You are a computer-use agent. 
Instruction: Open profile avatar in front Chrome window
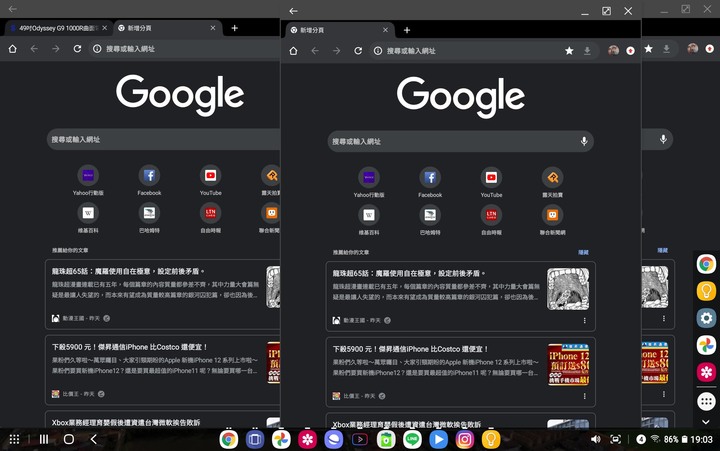[x=613, y=51]
